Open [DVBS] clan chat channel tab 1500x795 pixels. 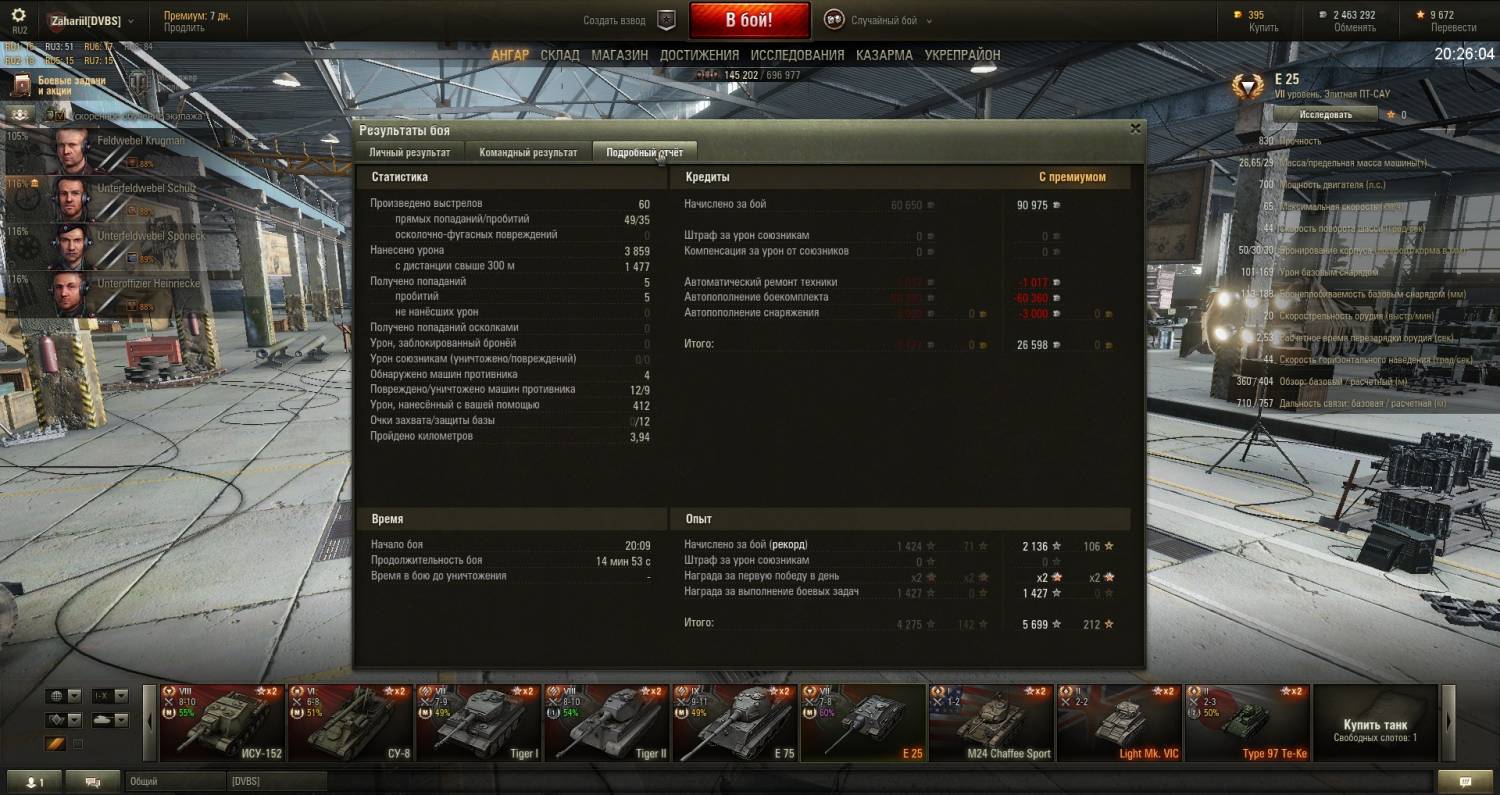[276, 781]
